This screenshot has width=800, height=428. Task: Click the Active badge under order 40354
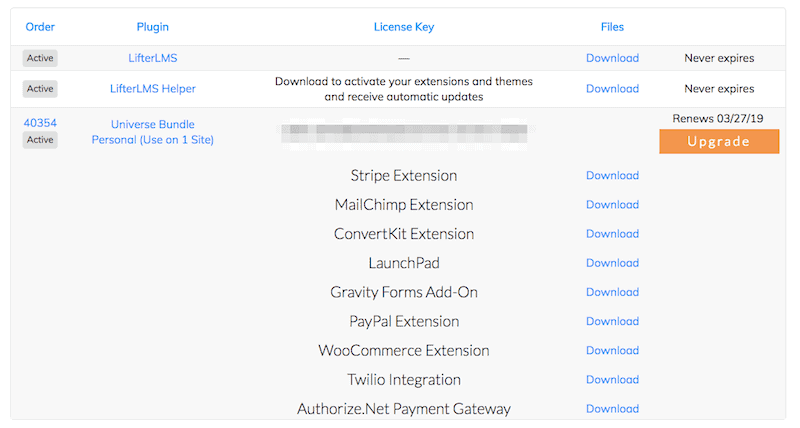pyautogui.click(x=40, y=140)
